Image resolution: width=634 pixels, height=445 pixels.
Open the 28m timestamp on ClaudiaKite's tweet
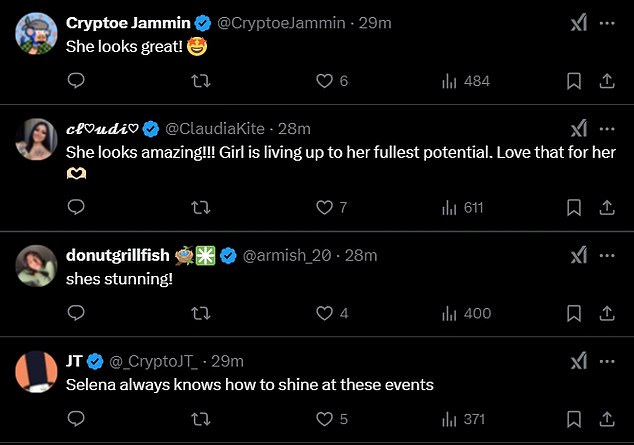point(294,129)
